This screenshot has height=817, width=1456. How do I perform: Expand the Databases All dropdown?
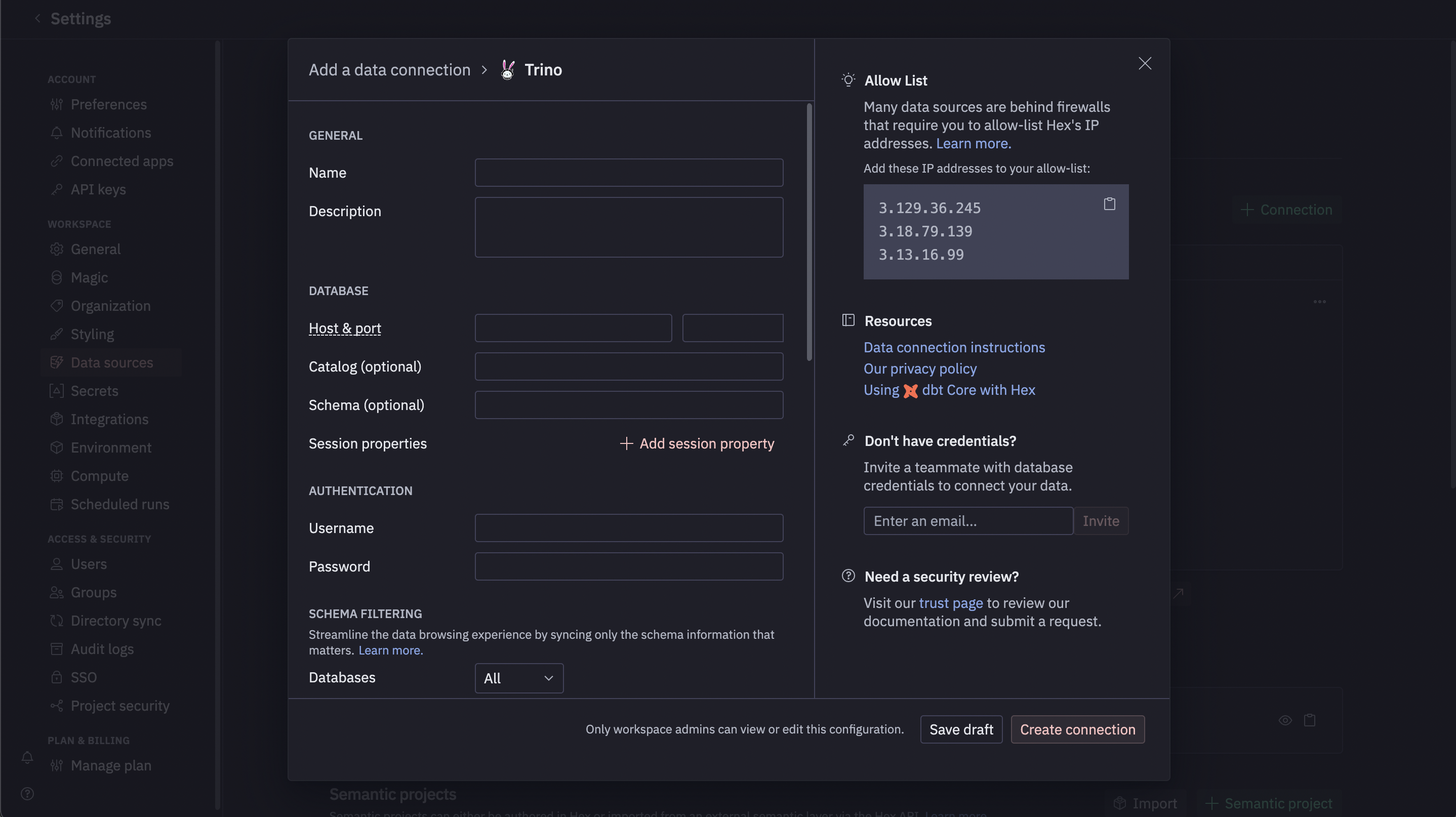tap(518, 678)
